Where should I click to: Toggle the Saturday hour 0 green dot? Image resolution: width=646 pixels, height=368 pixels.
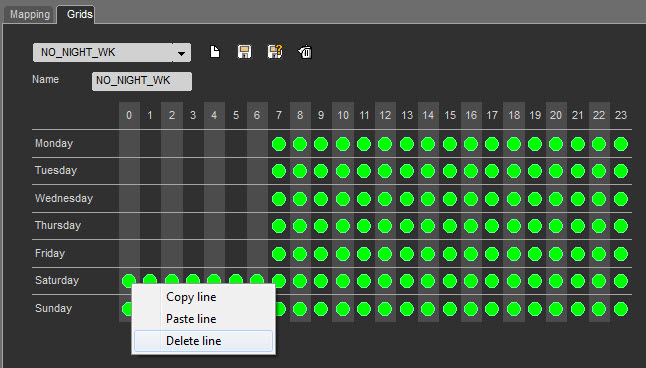click(129, 281)
